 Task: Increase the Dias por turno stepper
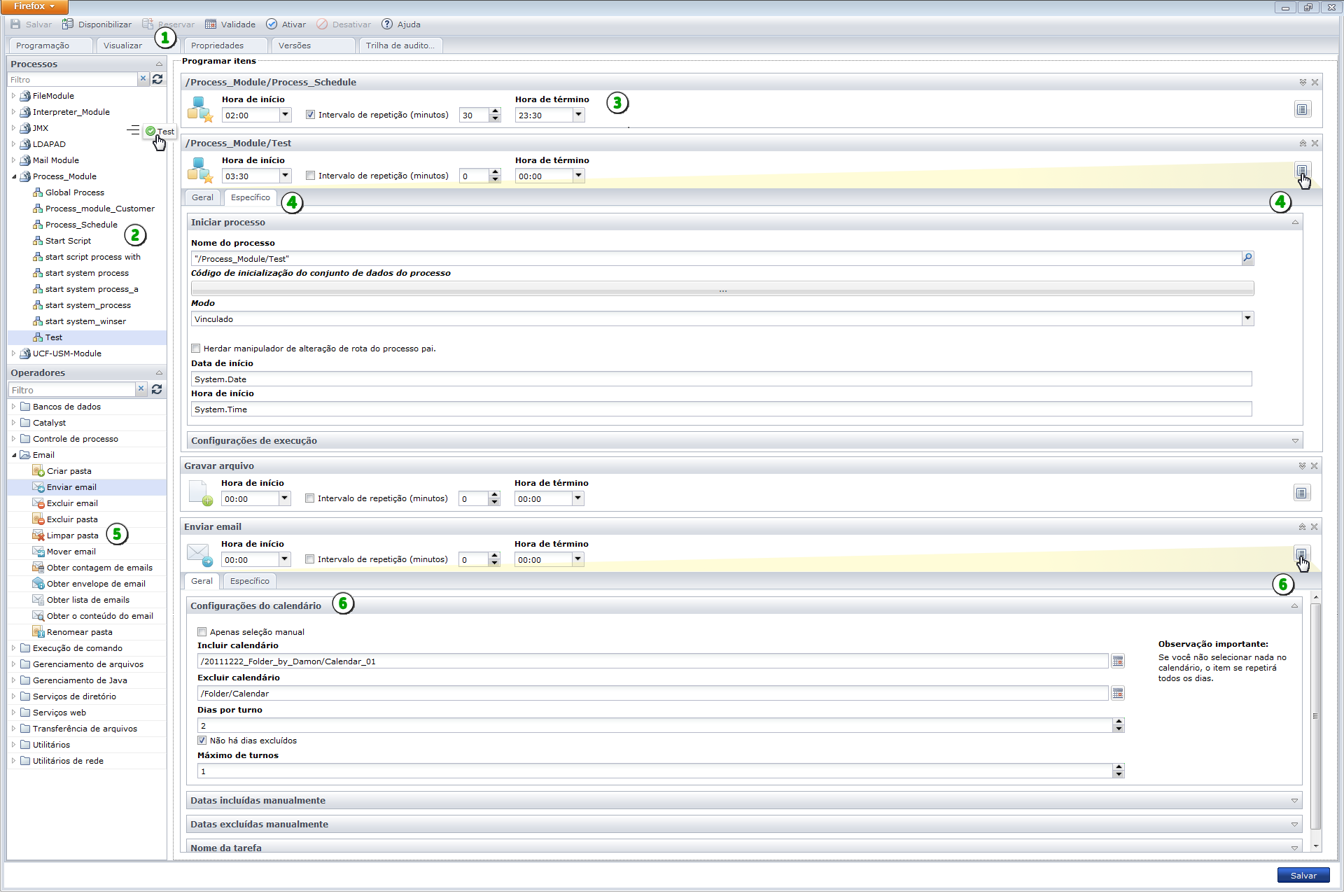(1119, 721)
